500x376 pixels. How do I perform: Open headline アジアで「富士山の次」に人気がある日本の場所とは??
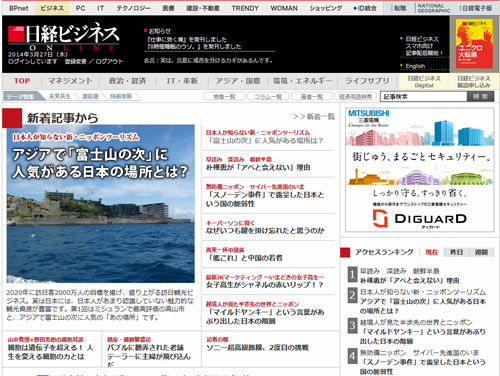100,163
